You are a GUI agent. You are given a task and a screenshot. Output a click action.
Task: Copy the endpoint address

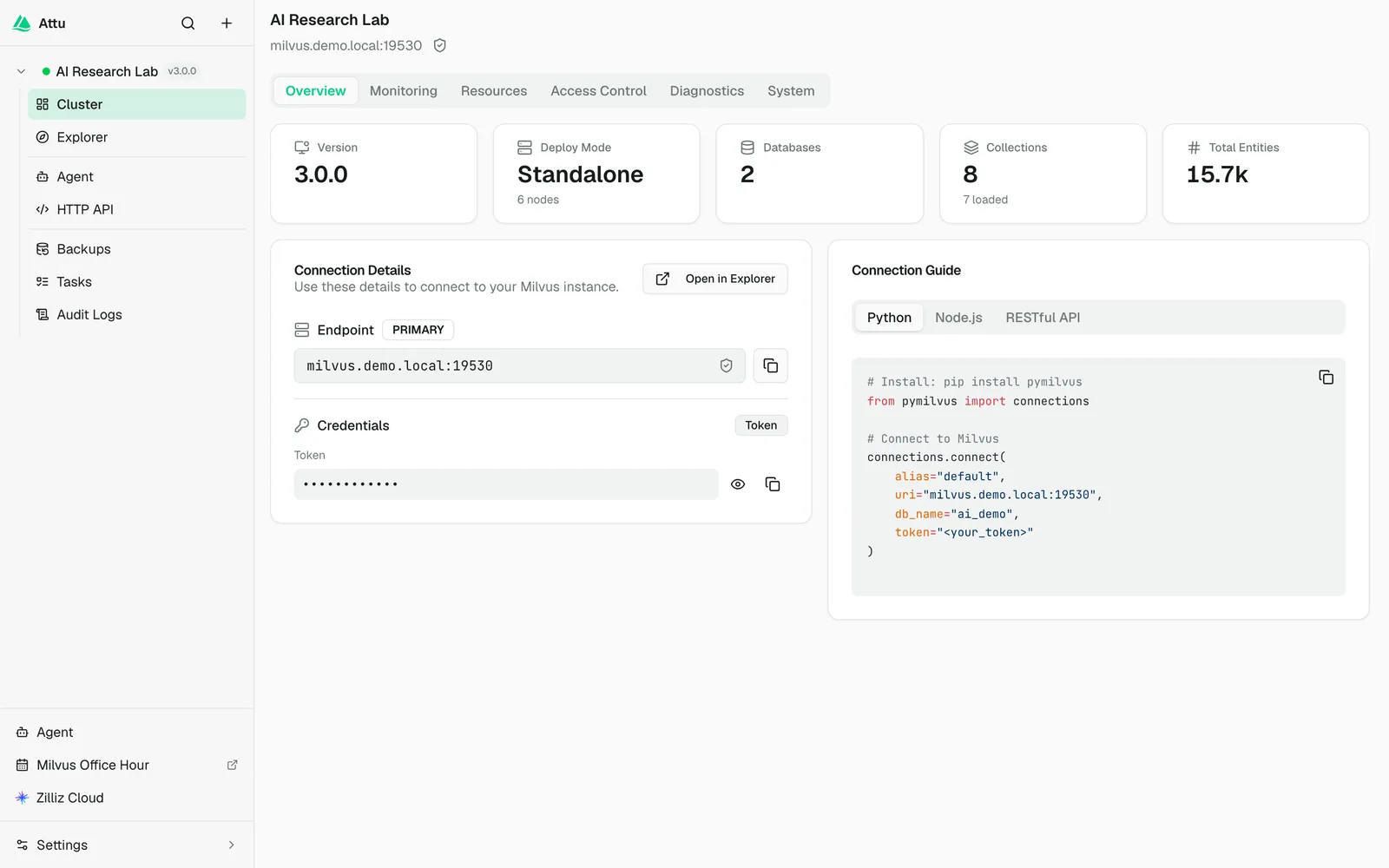(x=771, y=365)
